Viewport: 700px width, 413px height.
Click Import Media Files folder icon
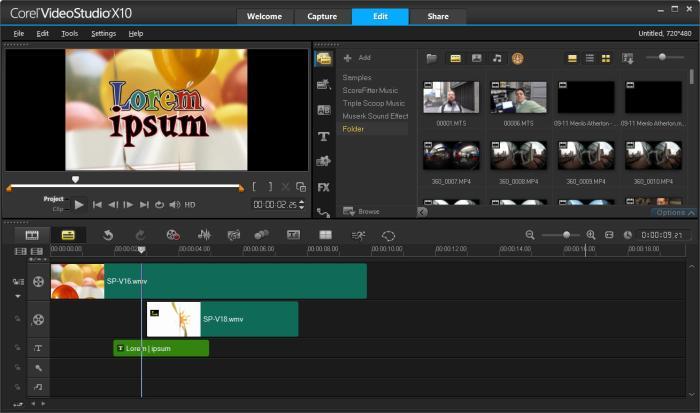click(432, 58)
